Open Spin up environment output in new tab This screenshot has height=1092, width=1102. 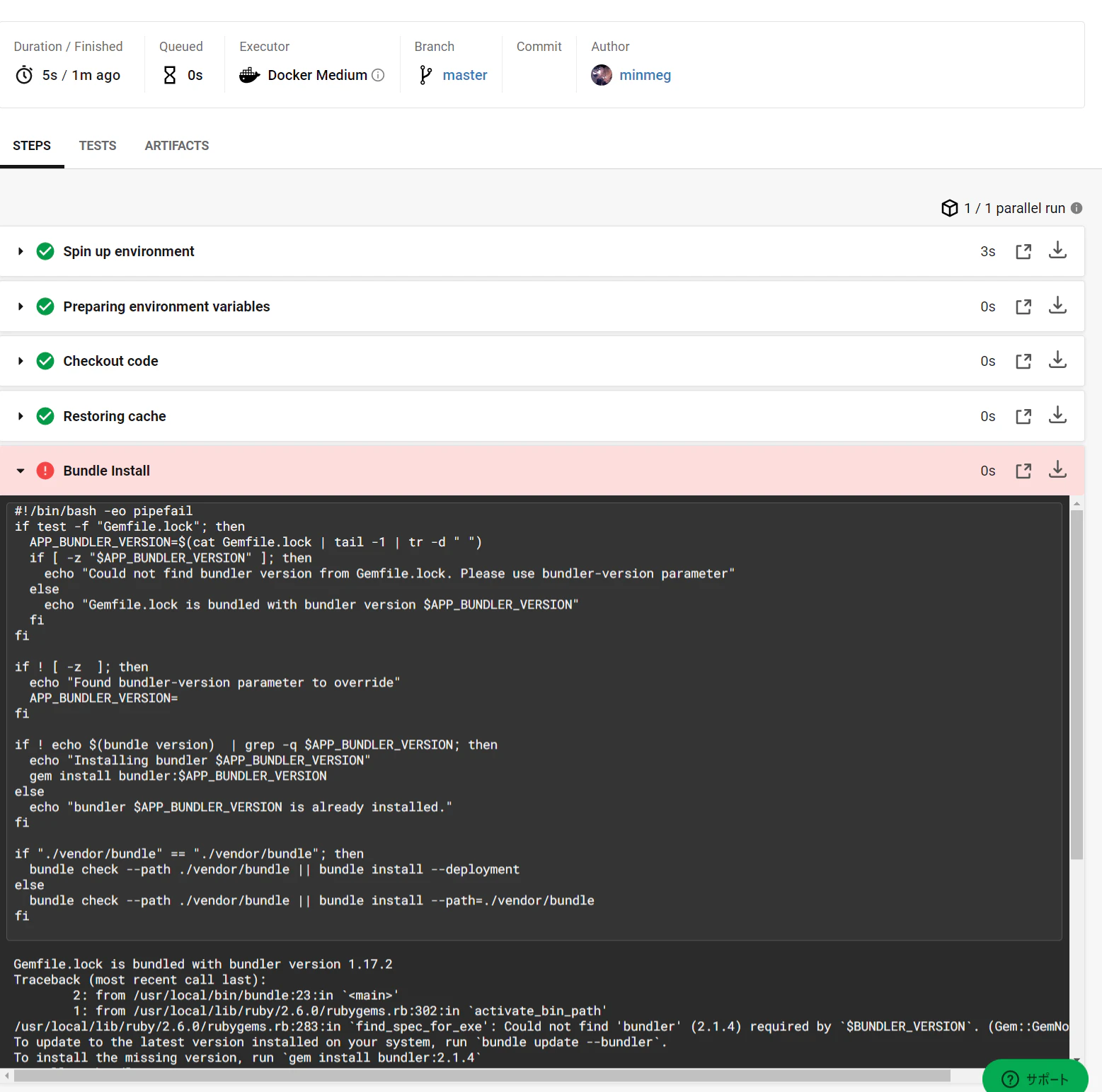coord(1023,252)
